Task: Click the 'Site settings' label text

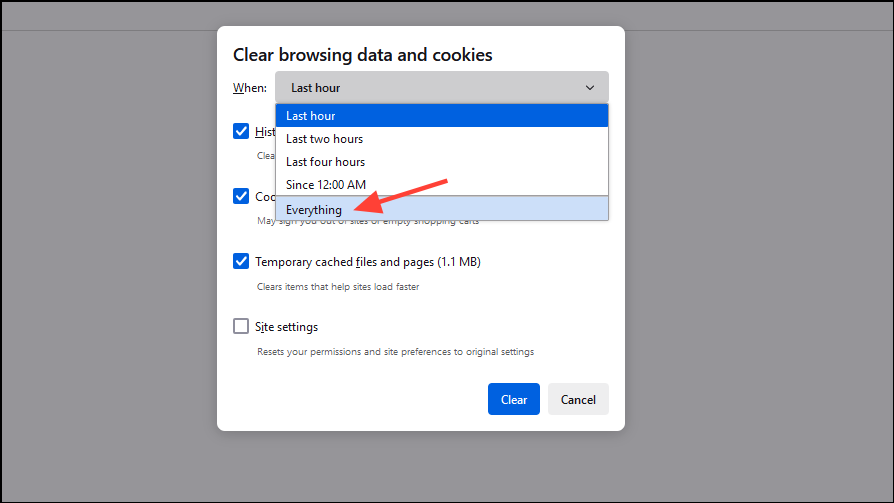Action: (x=287, y=327)
